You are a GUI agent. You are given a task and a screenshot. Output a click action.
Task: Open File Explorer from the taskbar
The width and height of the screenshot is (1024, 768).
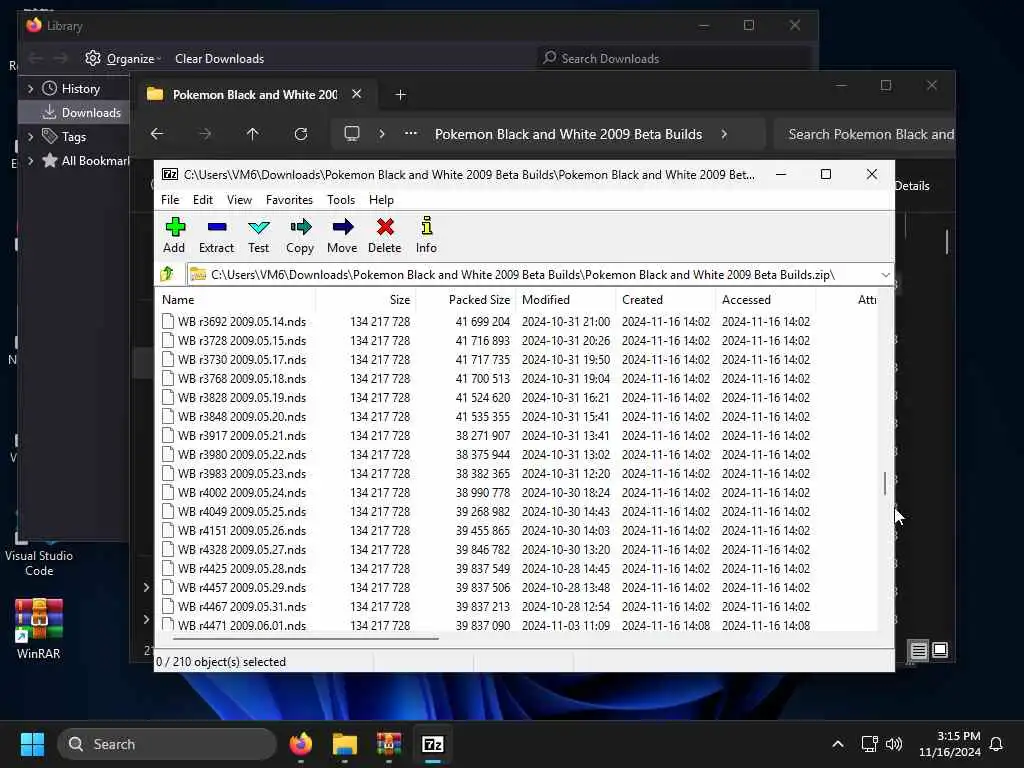[x=345, y=744]
